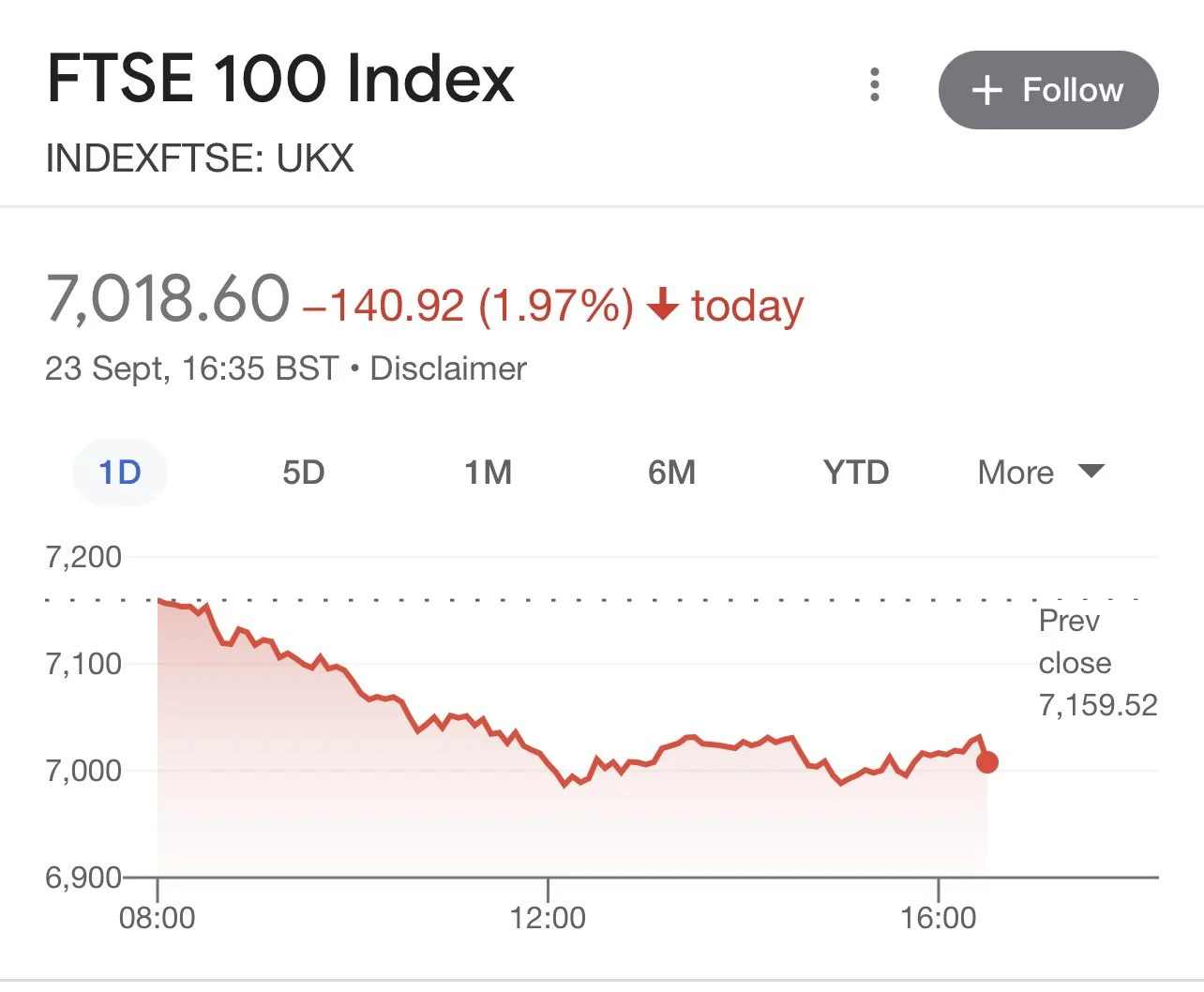The width and height of the screenshot is (1204, 992).
Task: Select the YTD time range tab
Action: tap(856, 472)
